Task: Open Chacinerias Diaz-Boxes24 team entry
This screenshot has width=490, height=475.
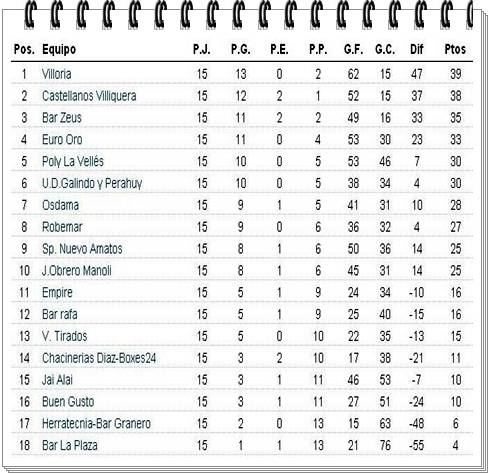Action: coord(99,358)
